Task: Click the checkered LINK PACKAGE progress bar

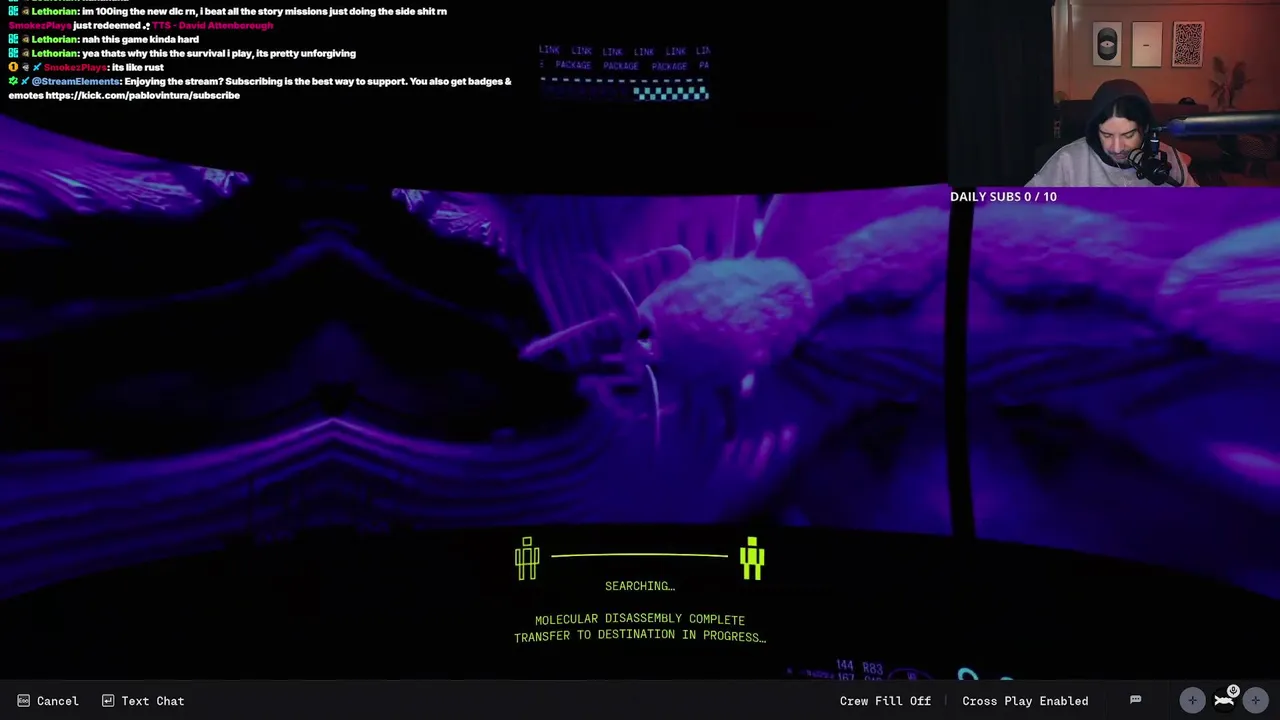Action: click(x=670, y=93)
